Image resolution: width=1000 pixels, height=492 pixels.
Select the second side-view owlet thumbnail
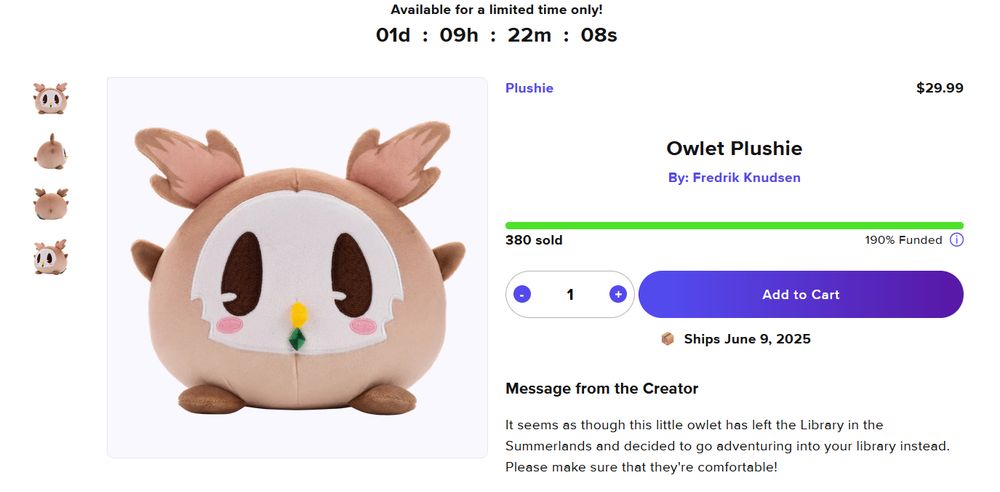pos(50,152)
